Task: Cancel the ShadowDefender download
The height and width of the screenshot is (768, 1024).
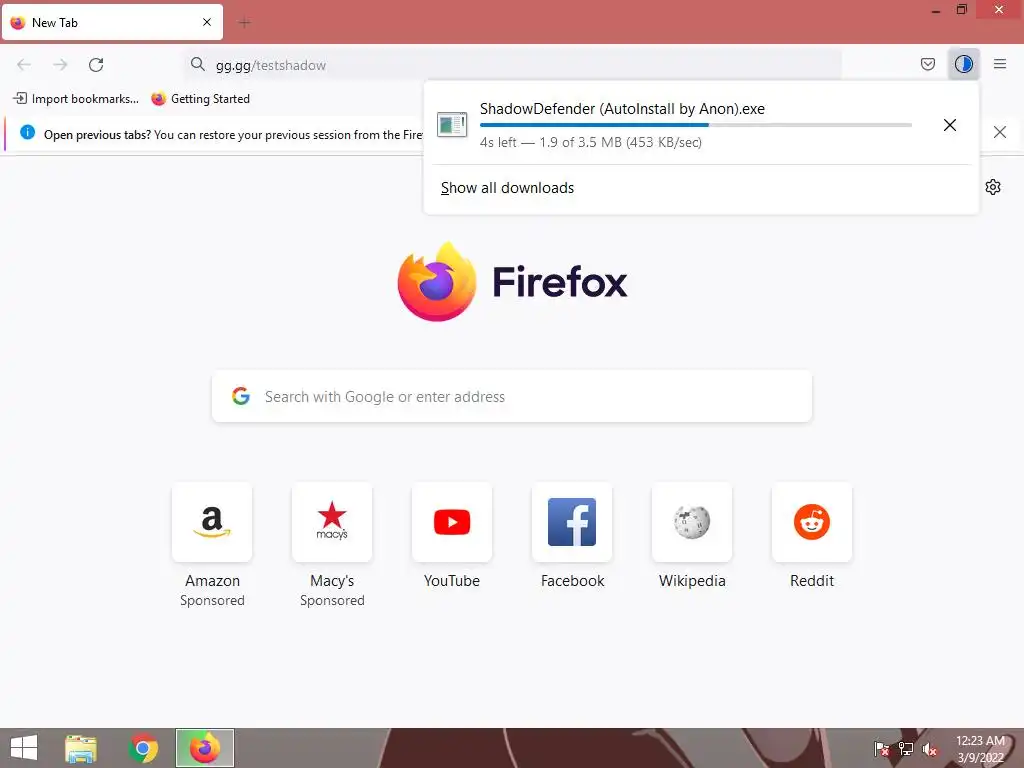Action: [x=950, y=125]
